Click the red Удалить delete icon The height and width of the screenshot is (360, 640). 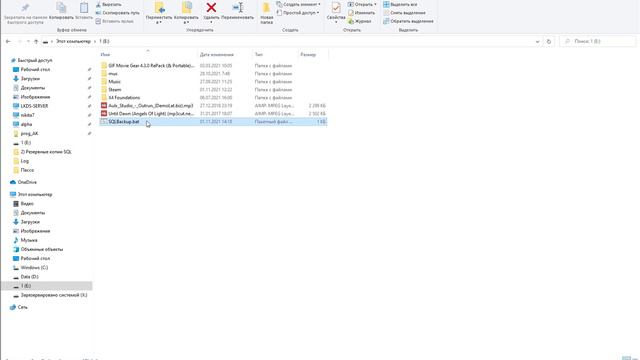pos(211,8)
